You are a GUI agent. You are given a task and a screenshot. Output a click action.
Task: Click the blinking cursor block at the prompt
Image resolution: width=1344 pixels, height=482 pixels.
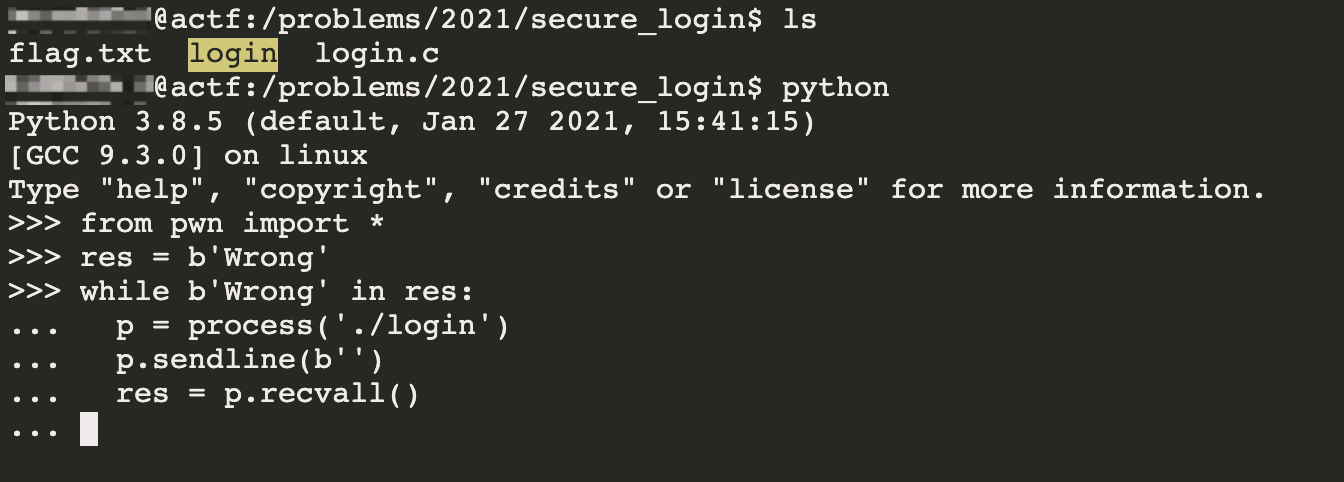pos(89,429)
